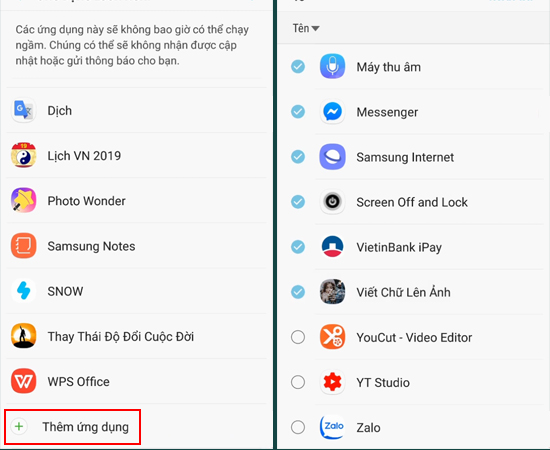
Task: Select the YouCut - Video Editor checkbox
Action: click(298, 337)
